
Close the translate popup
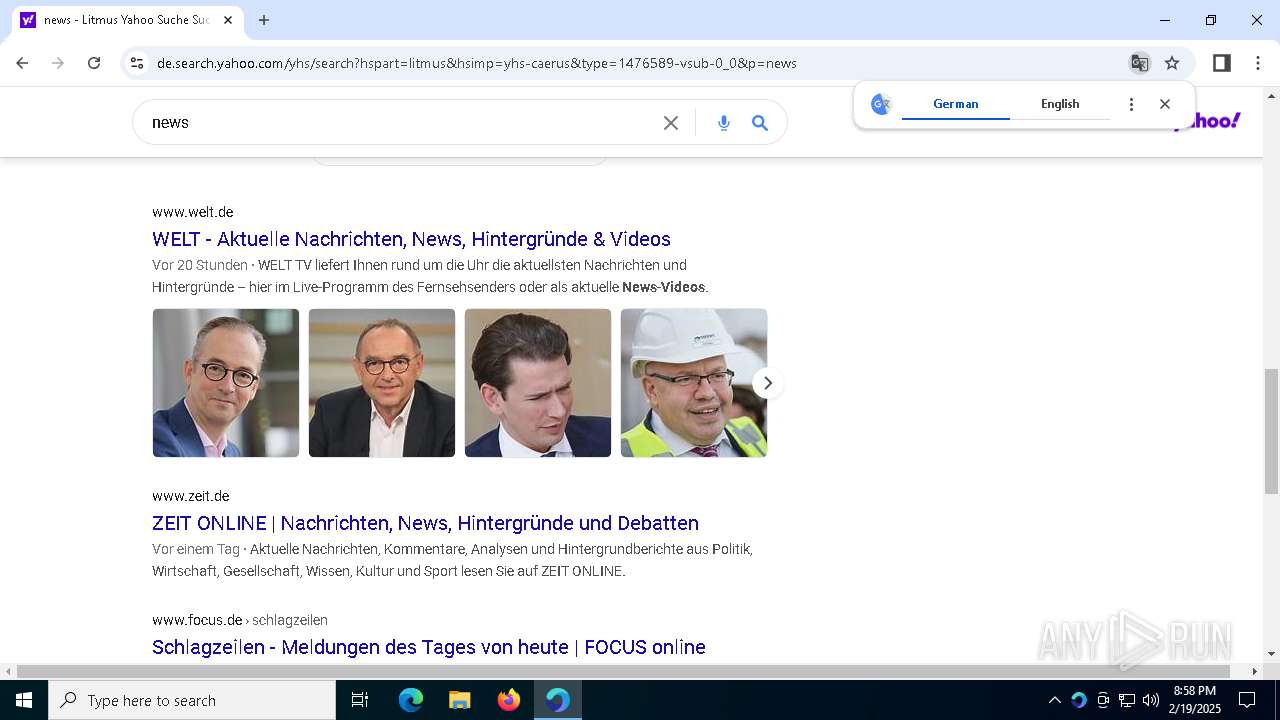point(1165,104)
